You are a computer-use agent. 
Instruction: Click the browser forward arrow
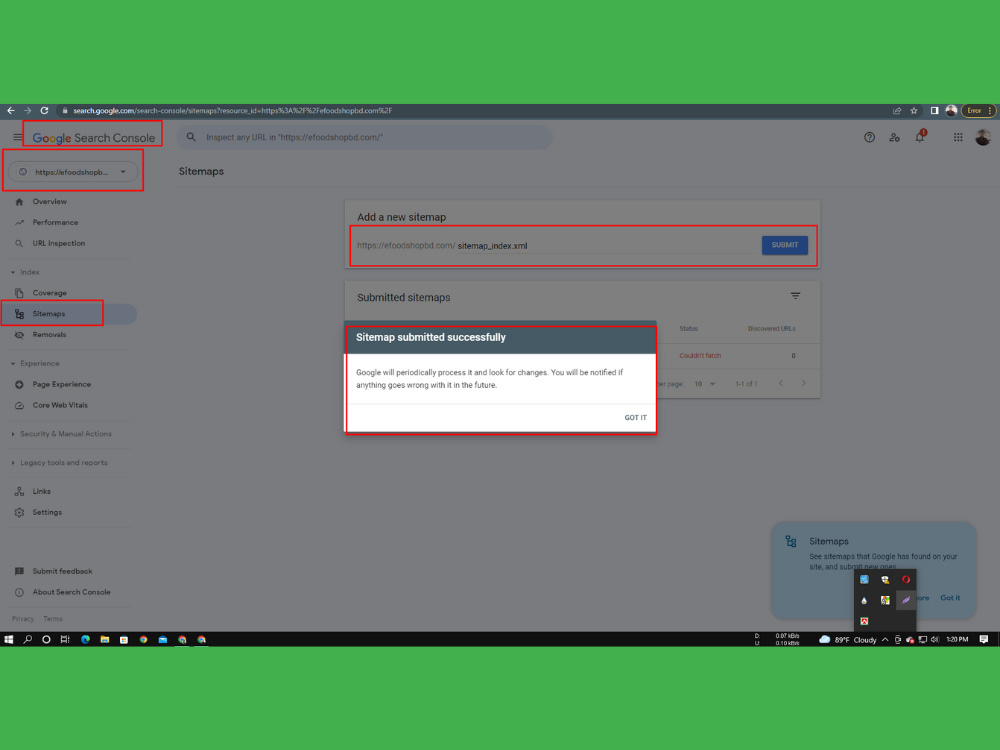pyautogui.click(x=27, y=110)
